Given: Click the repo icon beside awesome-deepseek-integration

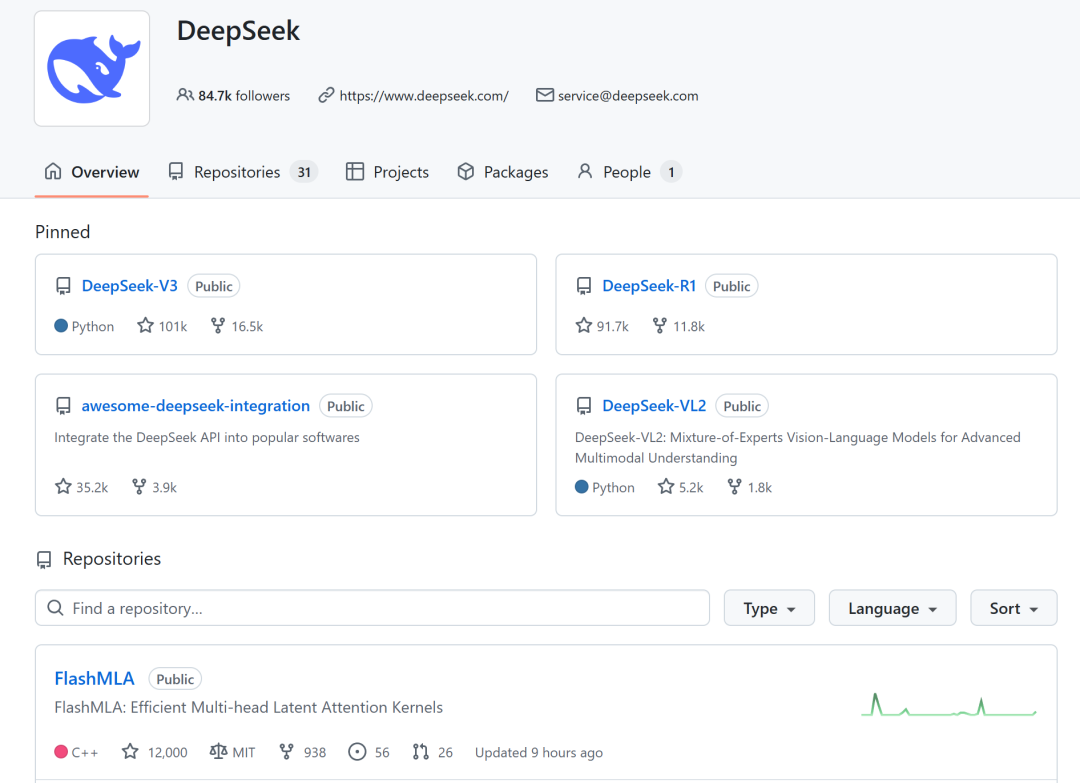Looking at the screenshot, I should click(x=63, y=406).
